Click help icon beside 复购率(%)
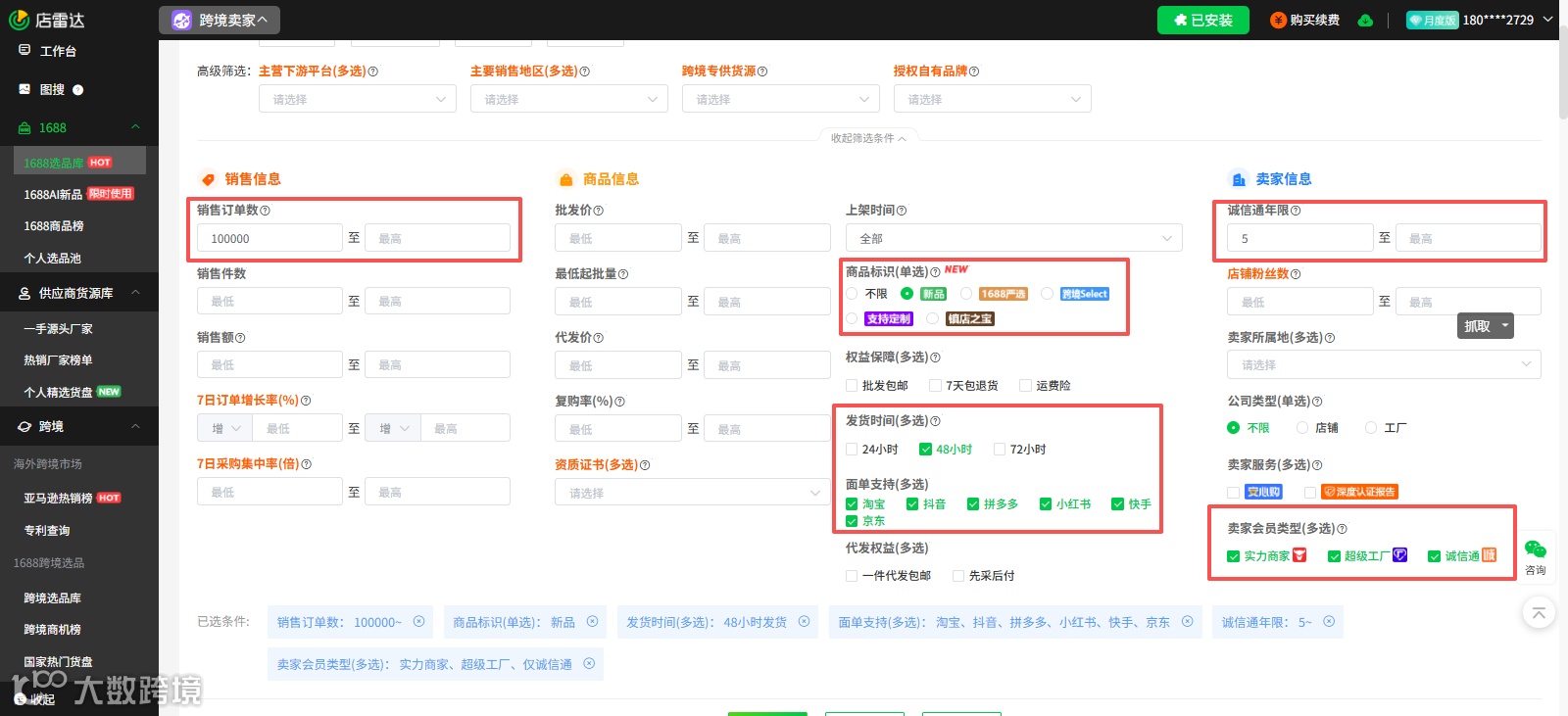The height and width of the screenshot is (716, 1568). 619,402
